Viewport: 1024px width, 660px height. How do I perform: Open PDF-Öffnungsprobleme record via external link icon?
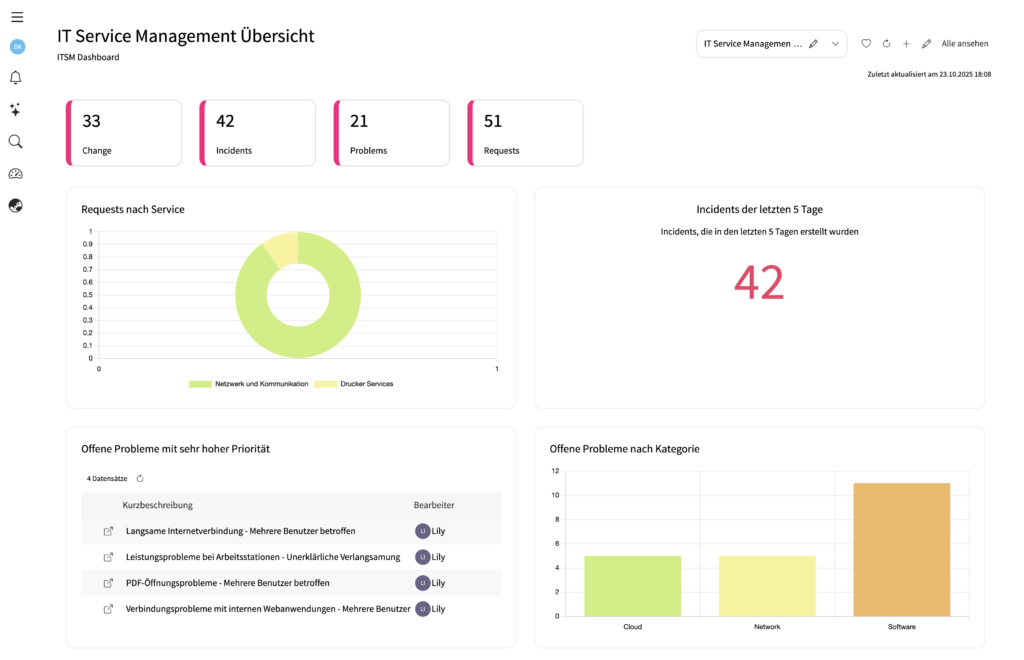pyautogui.click(x=108, y=583)
